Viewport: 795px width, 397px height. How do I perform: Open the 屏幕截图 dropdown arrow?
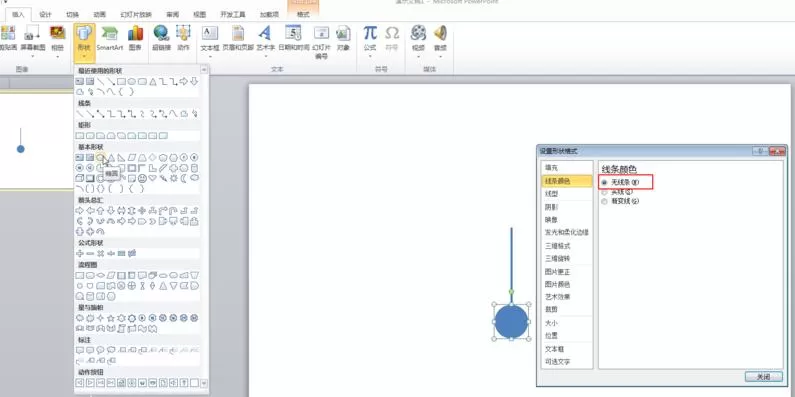[32, 55]
